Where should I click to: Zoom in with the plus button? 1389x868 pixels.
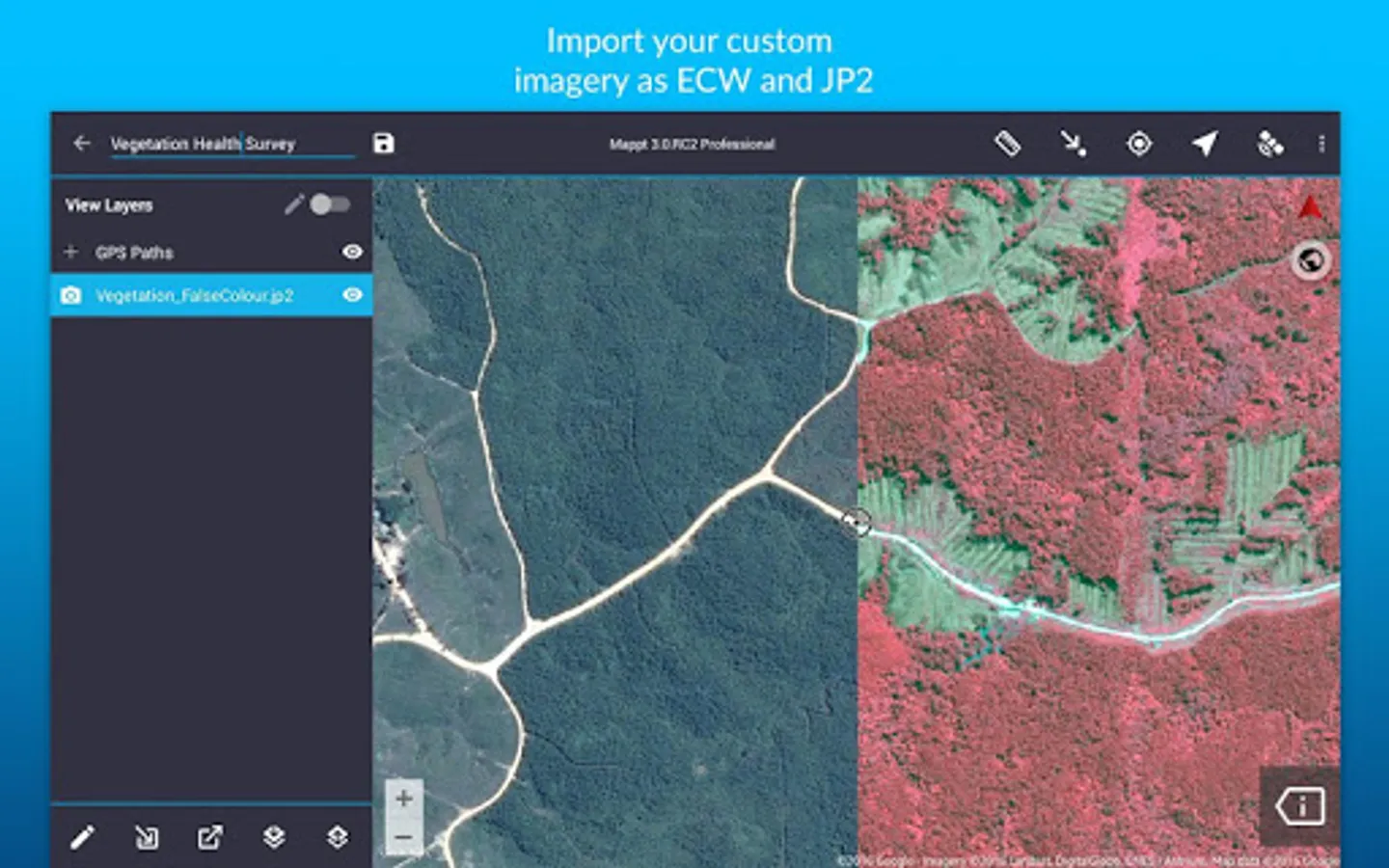404,798
